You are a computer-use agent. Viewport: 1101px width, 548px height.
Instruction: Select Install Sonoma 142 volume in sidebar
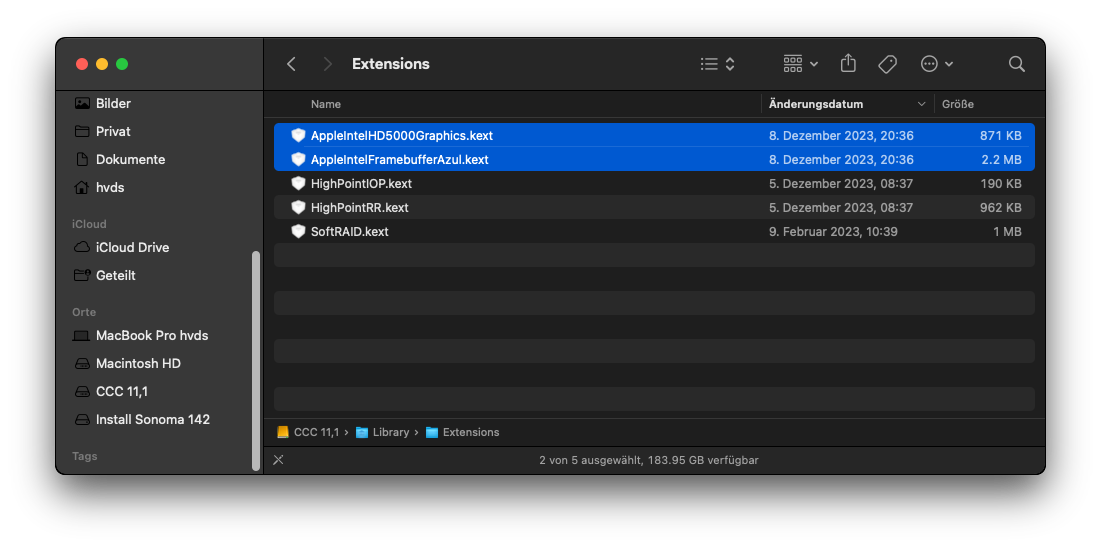click(x=152, y=419)
